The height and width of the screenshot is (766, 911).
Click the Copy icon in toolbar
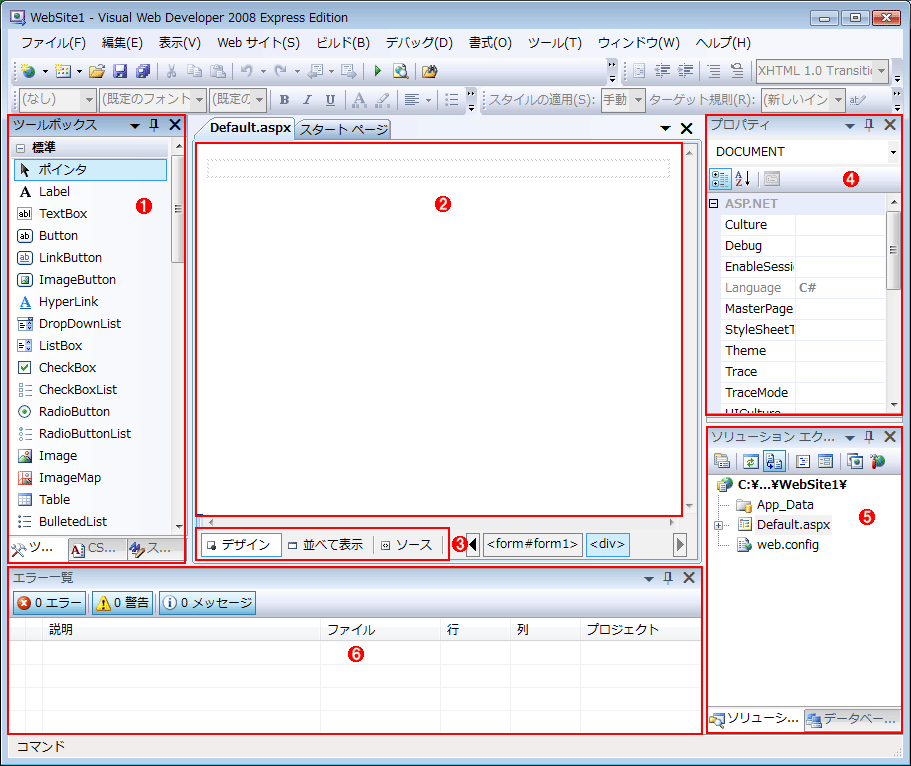[x=195, y=71]
